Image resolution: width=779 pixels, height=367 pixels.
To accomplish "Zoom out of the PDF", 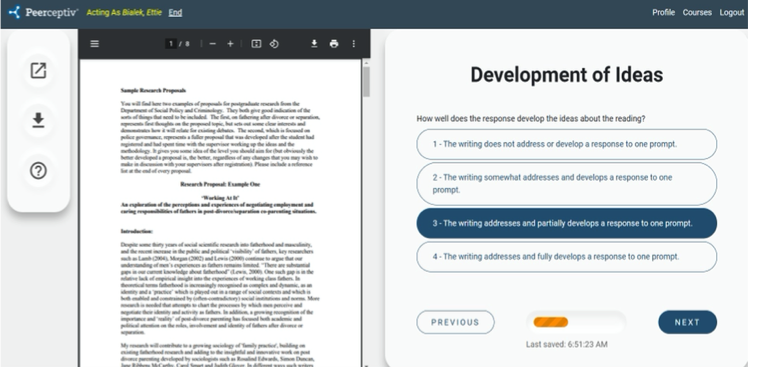I will [x=213, y=44].
